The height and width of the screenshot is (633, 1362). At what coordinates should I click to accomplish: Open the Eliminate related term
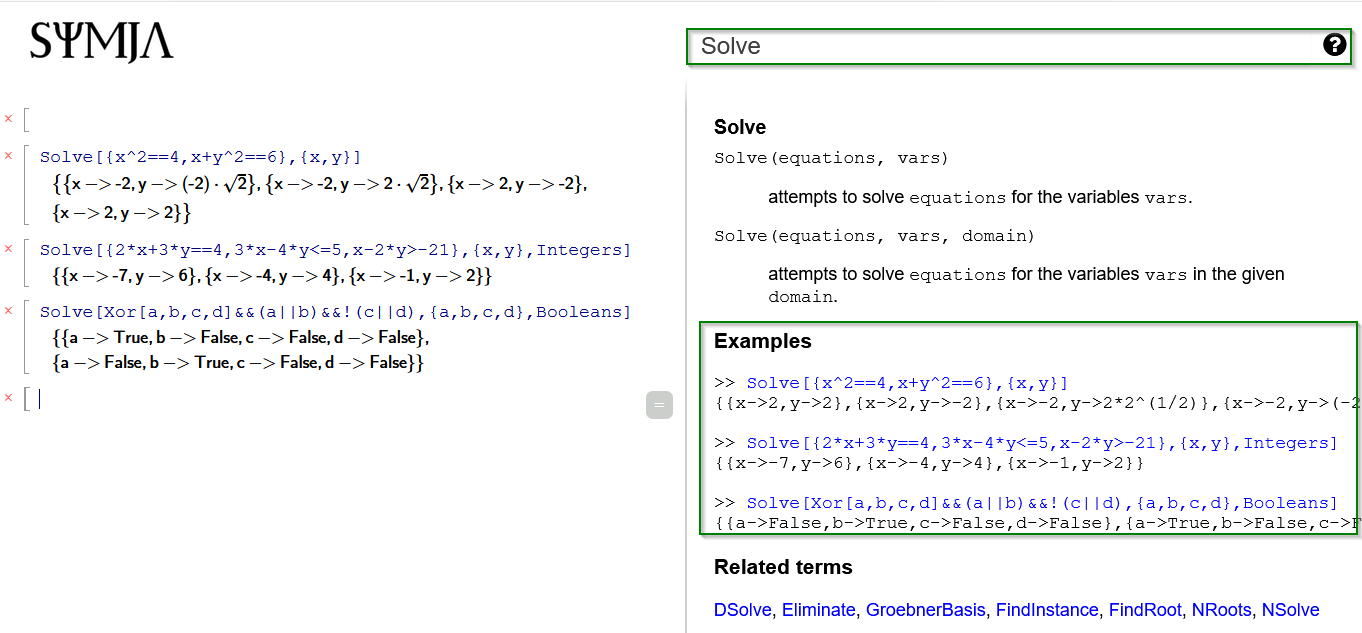pyautogui.click(x=818, y=610)
